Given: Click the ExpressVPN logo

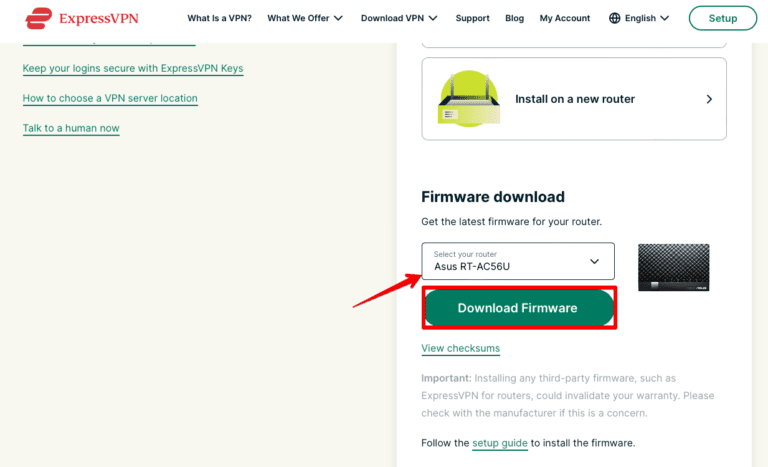Looking at the screenshot, I should (83, 18).
